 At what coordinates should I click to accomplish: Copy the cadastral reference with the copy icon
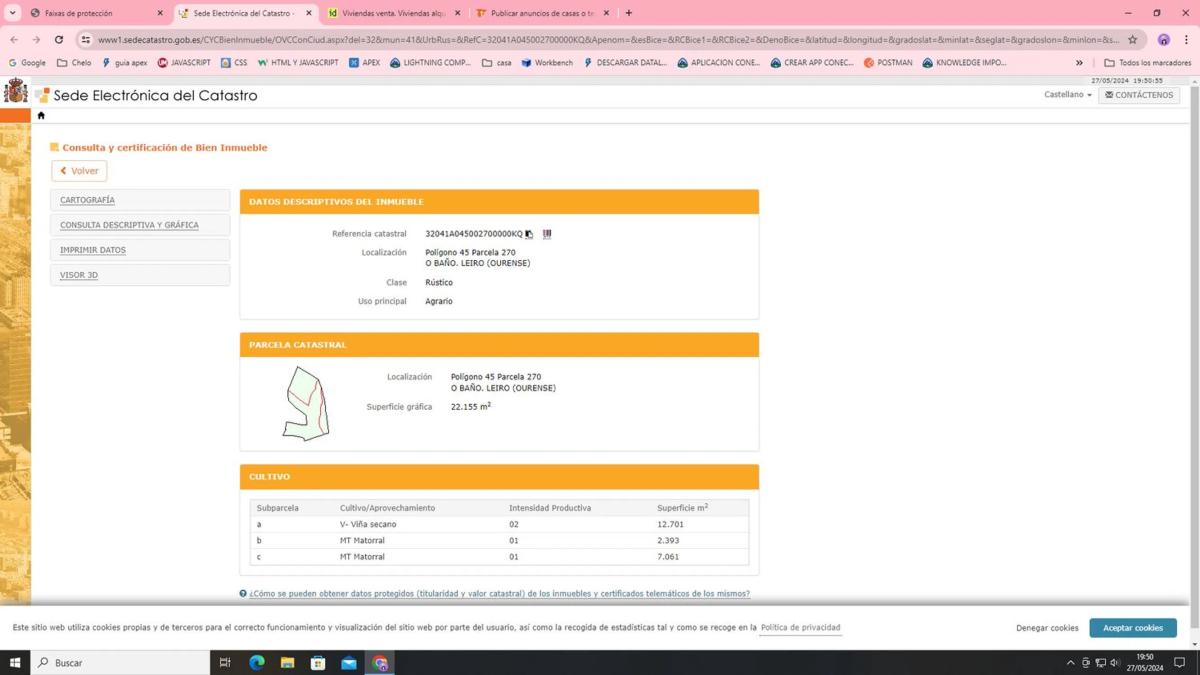pyautogui.click(x=529, y=234)
